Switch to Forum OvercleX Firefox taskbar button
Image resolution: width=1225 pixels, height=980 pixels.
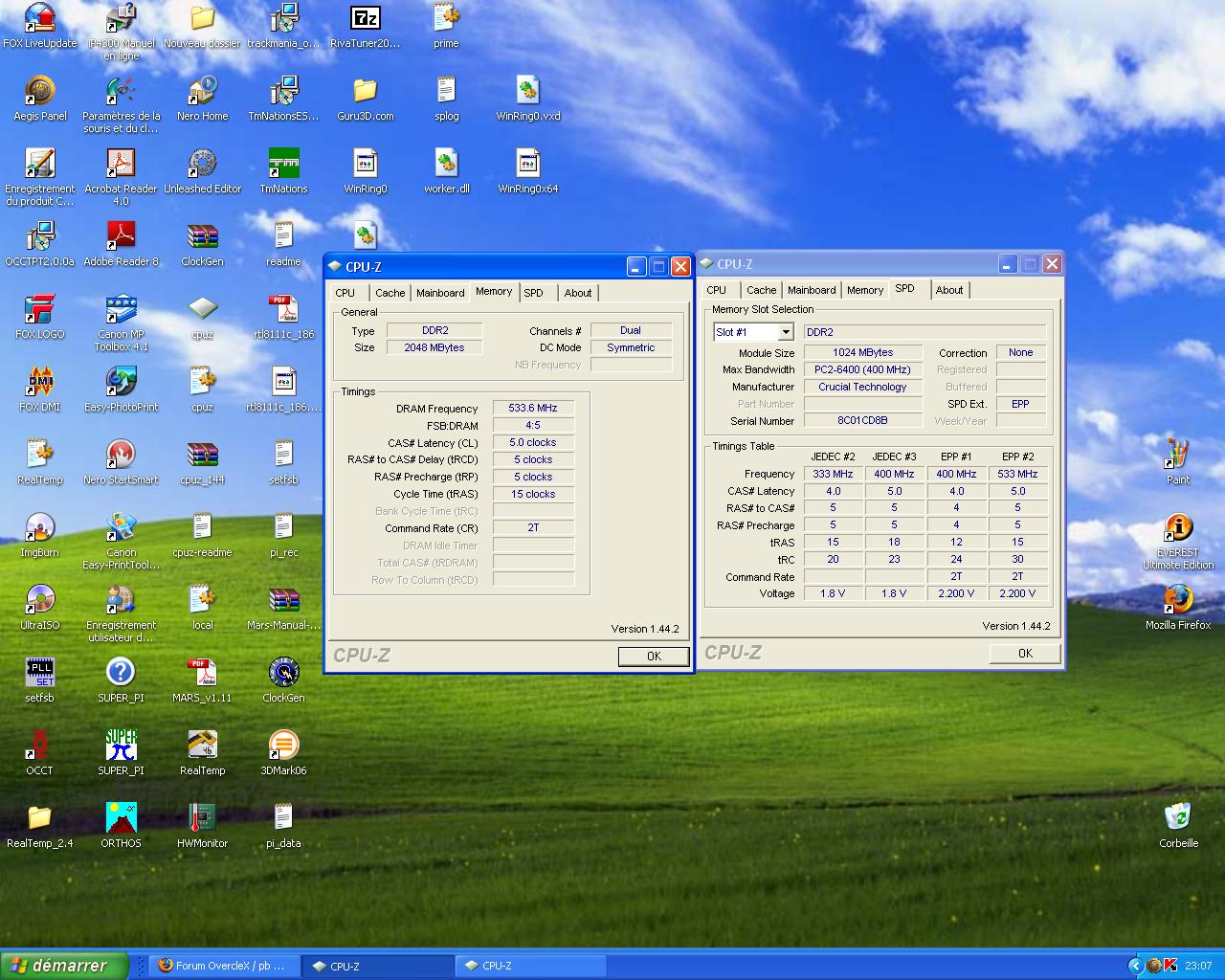click(225, 966)
